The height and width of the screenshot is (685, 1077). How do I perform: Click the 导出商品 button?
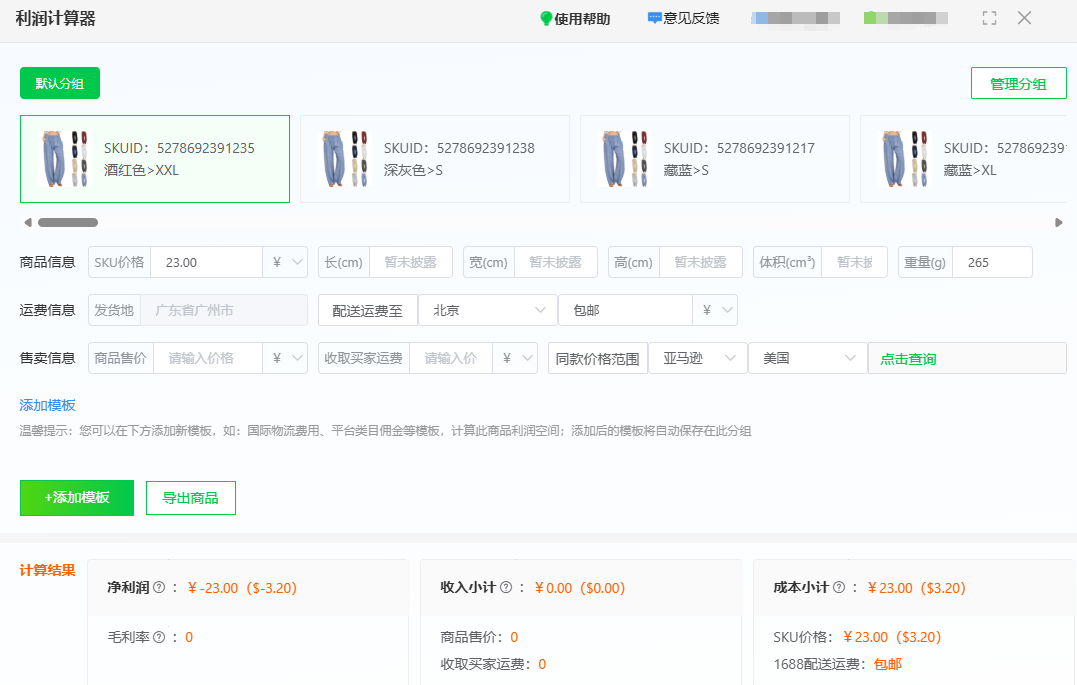(x=190, y=497)
